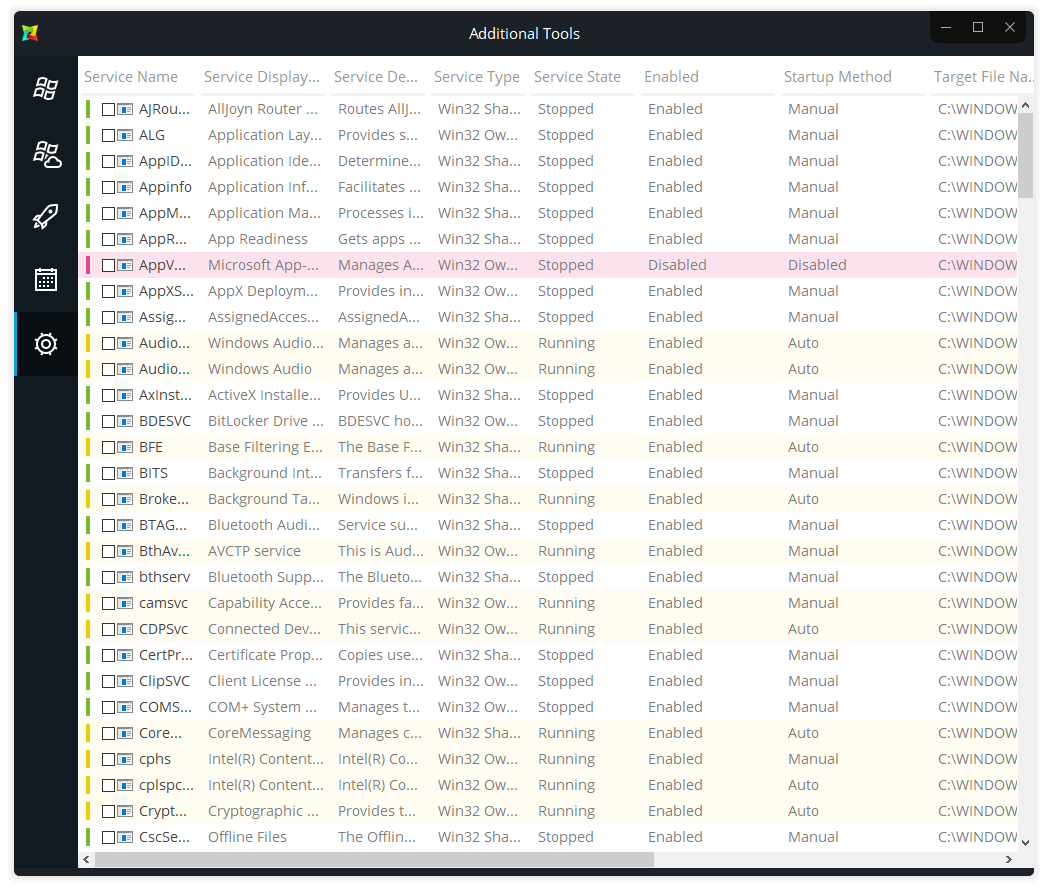Click the horizontal scrollbar left arrow
The height and width of the screenshot is (889, 1046).
point(86,860)
